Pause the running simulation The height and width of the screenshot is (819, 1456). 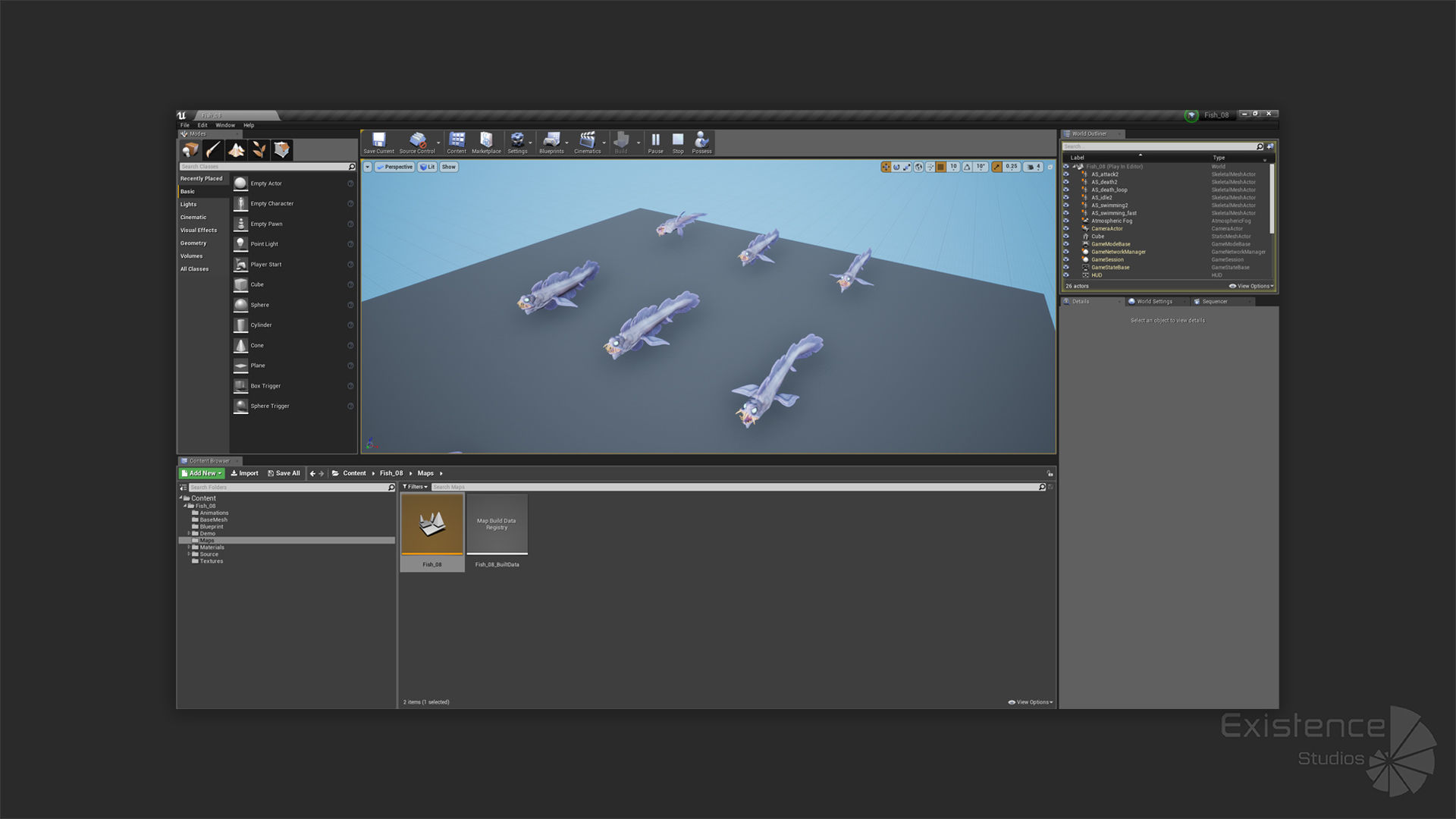pos(655,142)
